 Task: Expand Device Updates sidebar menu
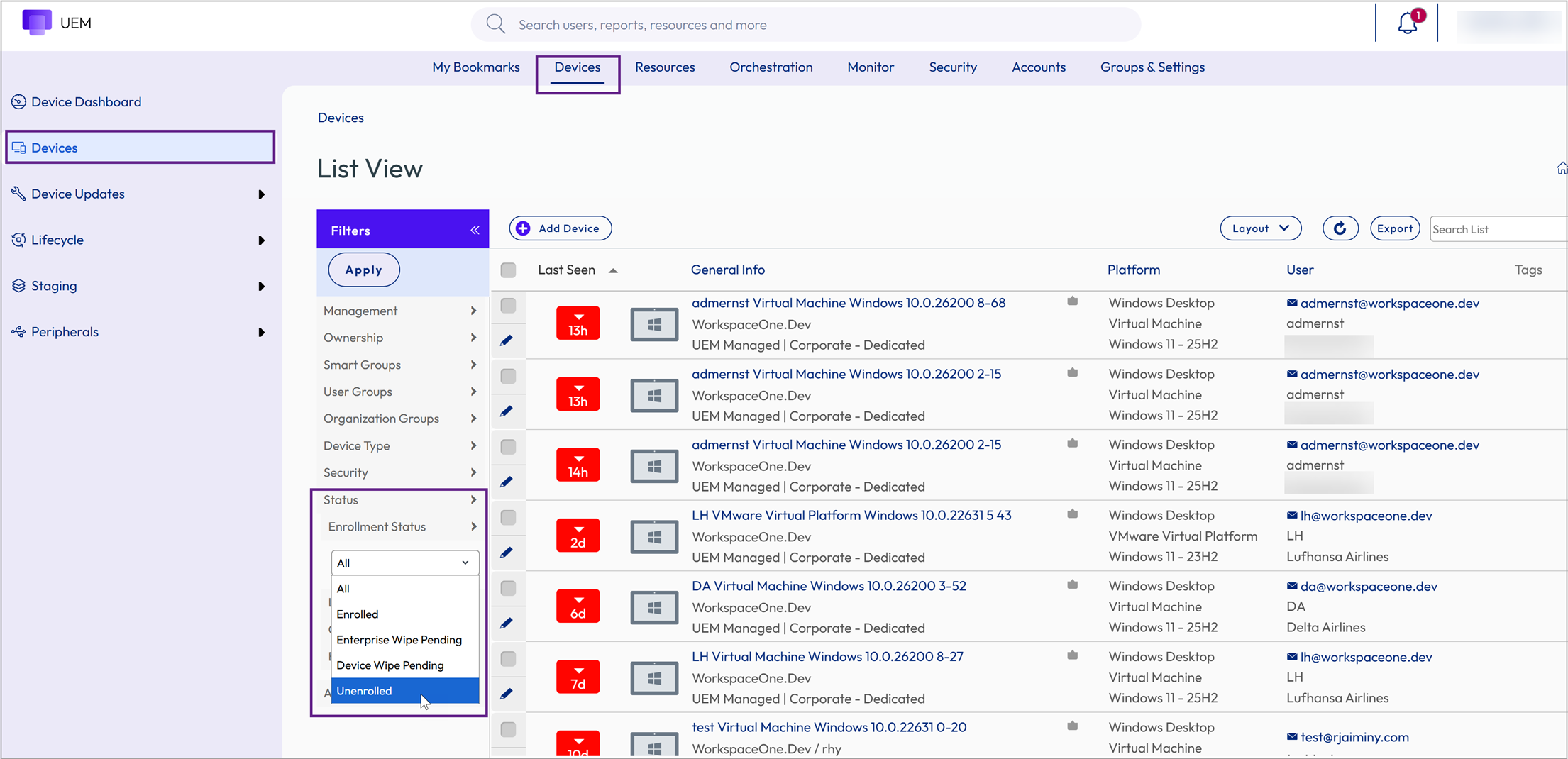(x=138, y=194)
